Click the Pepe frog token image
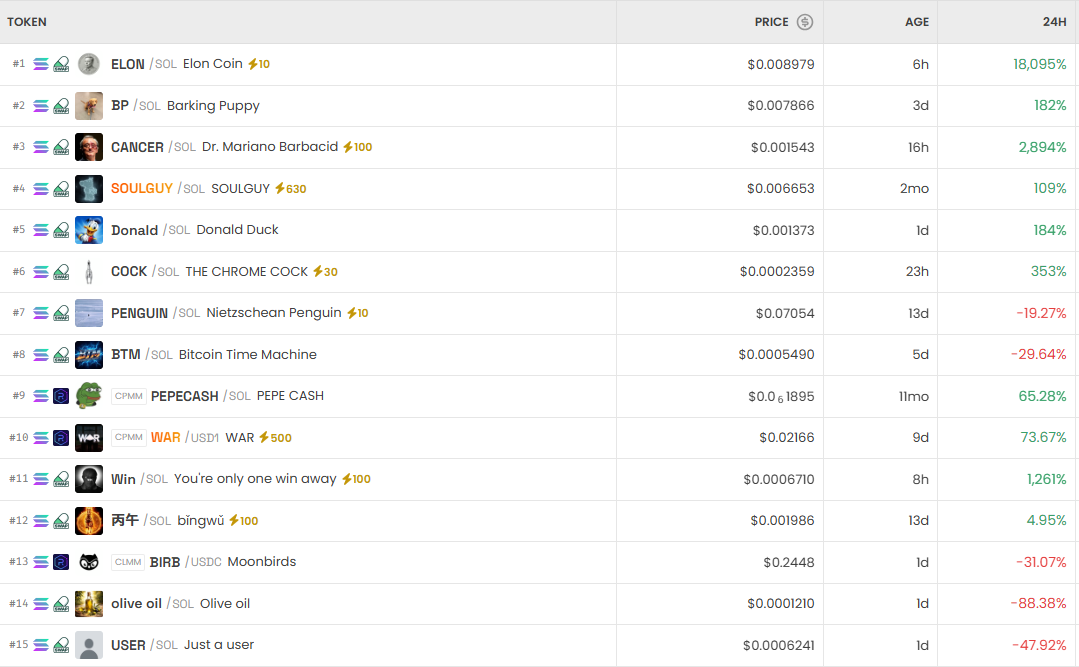The width and height of the screenshot is (1079, 667). [89, 396]
